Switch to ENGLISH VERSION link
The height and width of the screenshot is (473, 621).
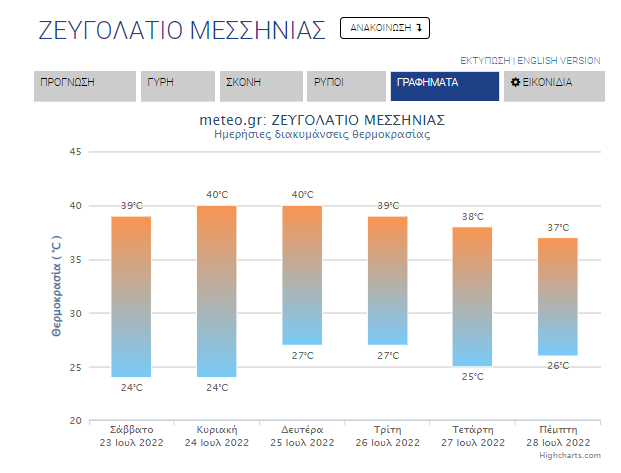point(559,61)
